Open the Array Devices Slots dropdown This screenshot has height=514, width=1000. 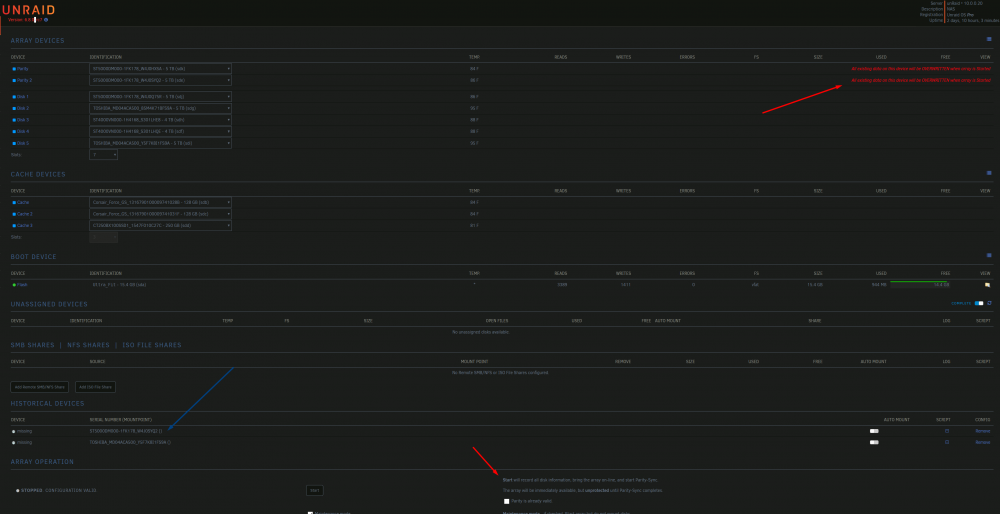(x=103, y=154)
